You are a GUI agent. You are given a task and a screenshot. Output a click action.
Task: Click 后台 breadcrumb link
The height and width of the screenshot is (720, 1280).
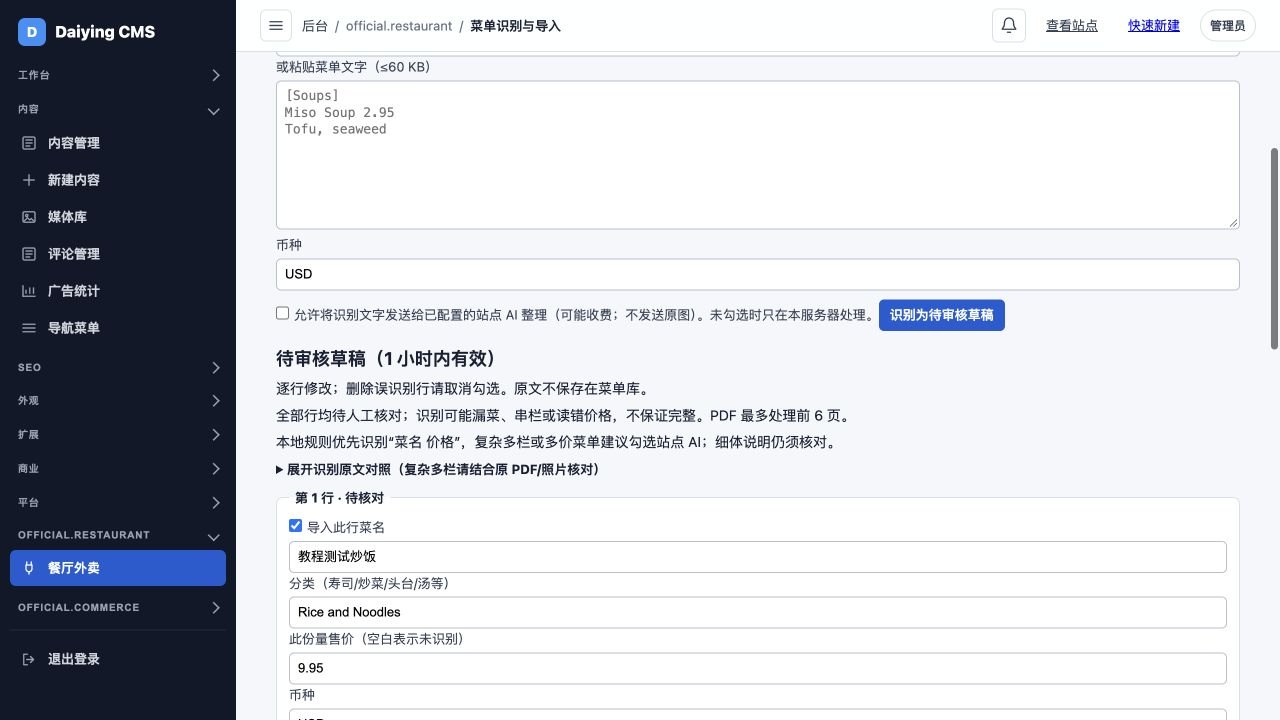click(x=315, y=26)
